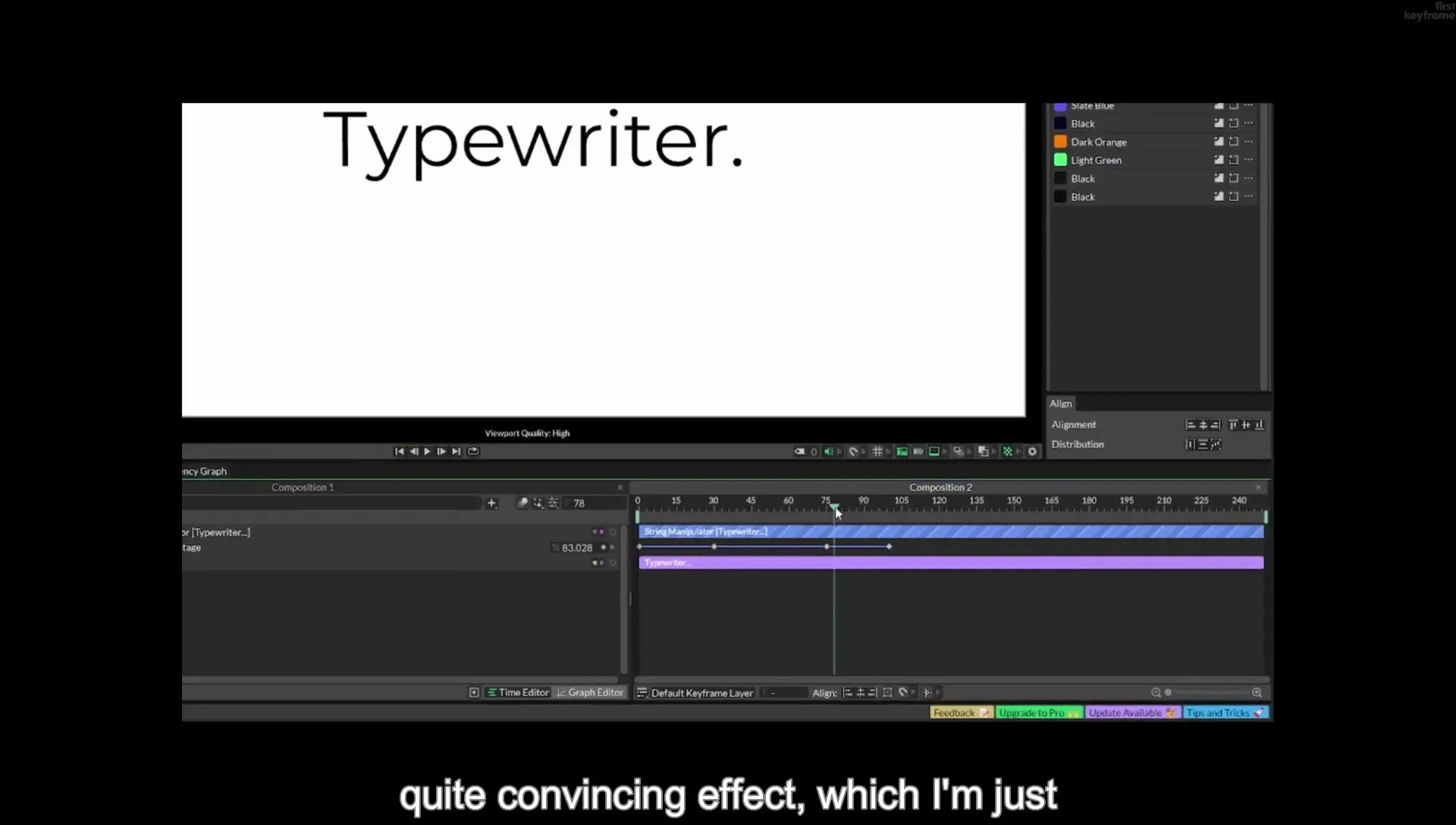Align horizontal centers in the Alignment row
The height and width of the screenshot is (825, 1456).
(1203, 425)
